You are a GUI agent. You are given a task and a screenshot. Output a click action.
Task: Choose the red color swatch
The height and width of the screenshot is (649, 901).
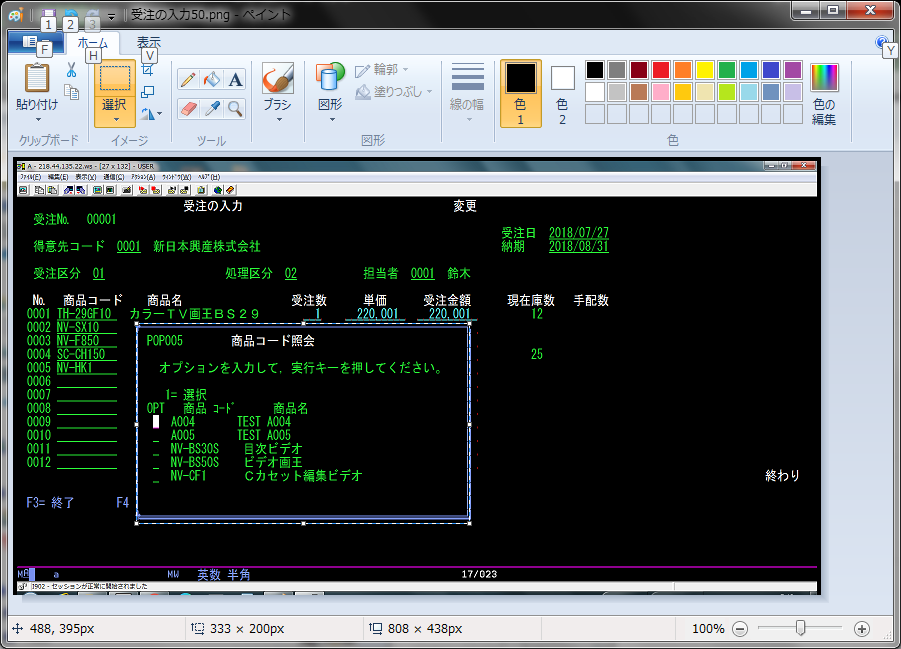(x=661, y=70)
